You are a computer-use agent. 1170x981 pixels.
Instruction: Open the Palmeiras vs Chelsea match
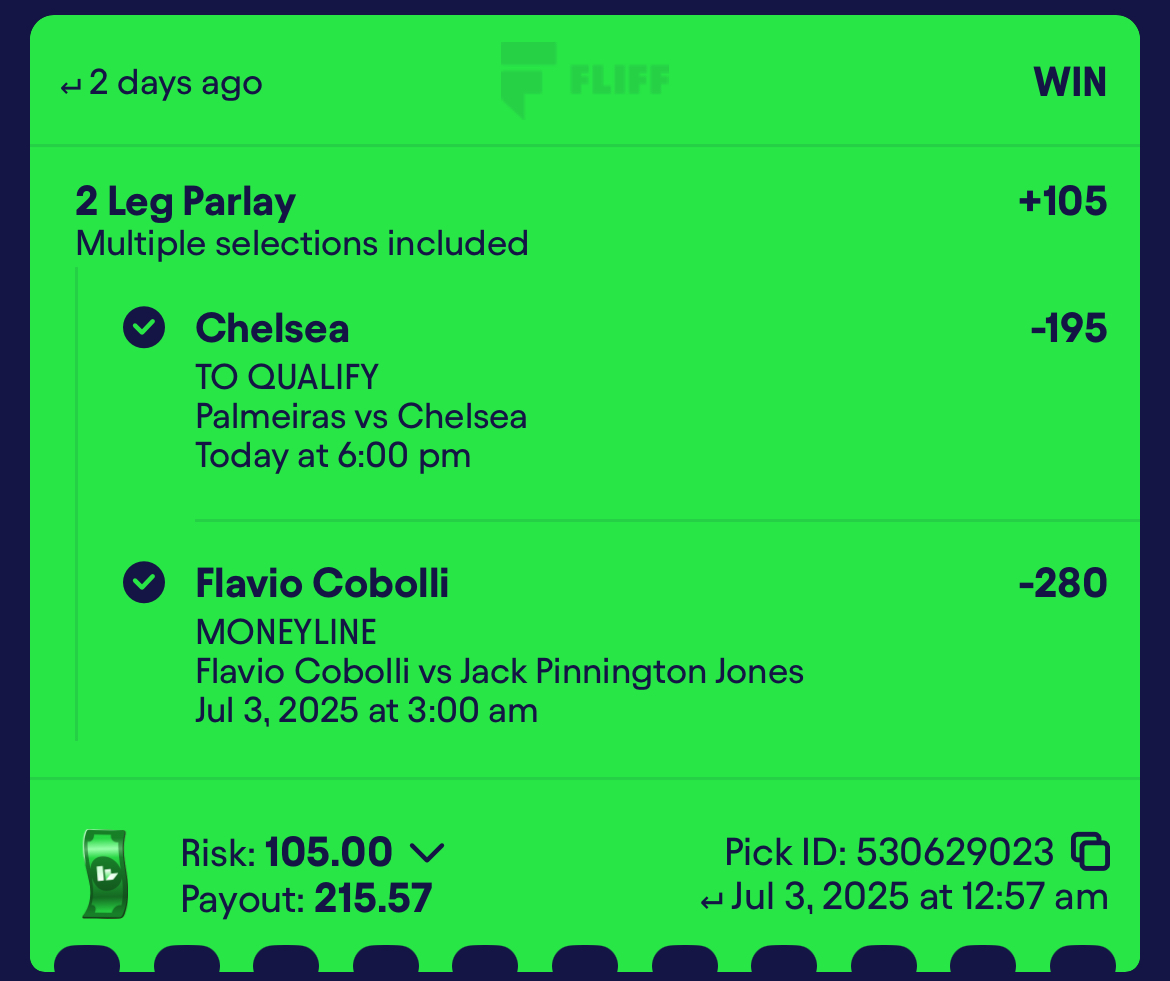pos(361,416)
